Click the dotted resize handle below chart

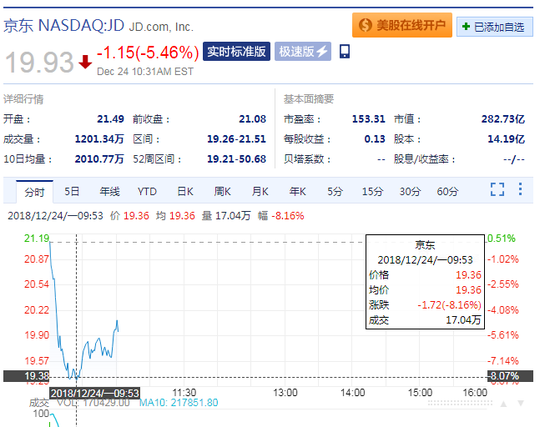pos(460,403)
